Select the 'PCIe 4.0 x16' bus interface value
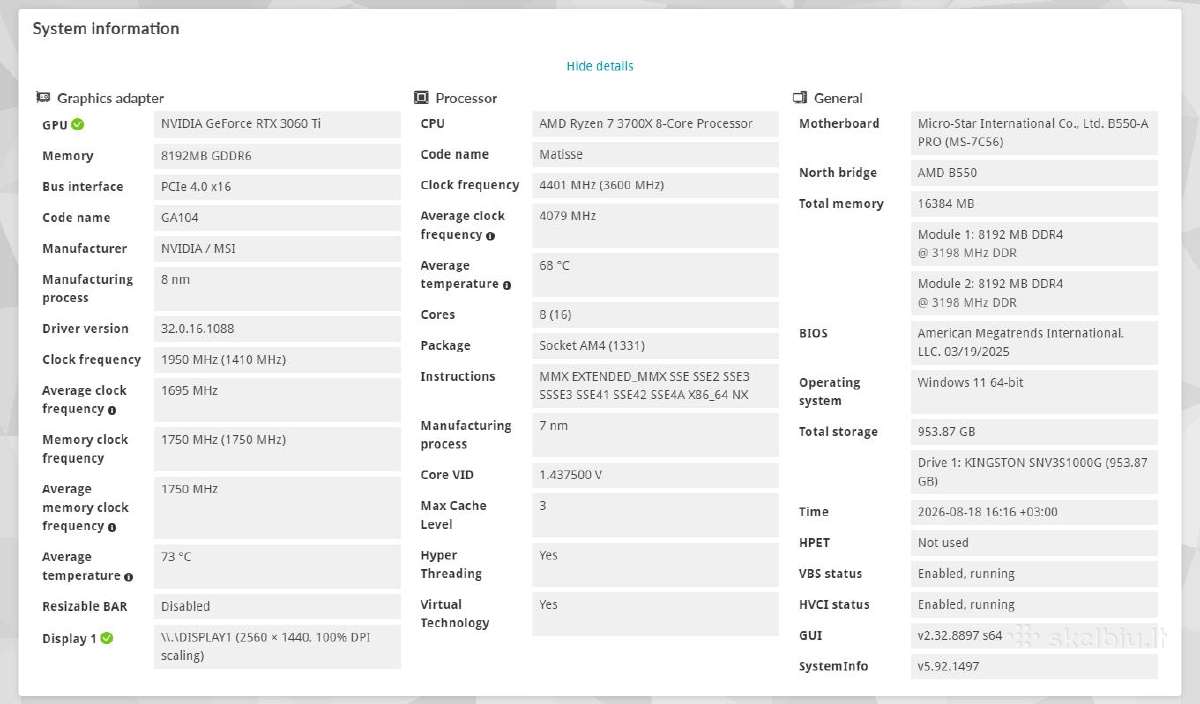Viewport: 1200px width, 704px height. coord(277,186)
